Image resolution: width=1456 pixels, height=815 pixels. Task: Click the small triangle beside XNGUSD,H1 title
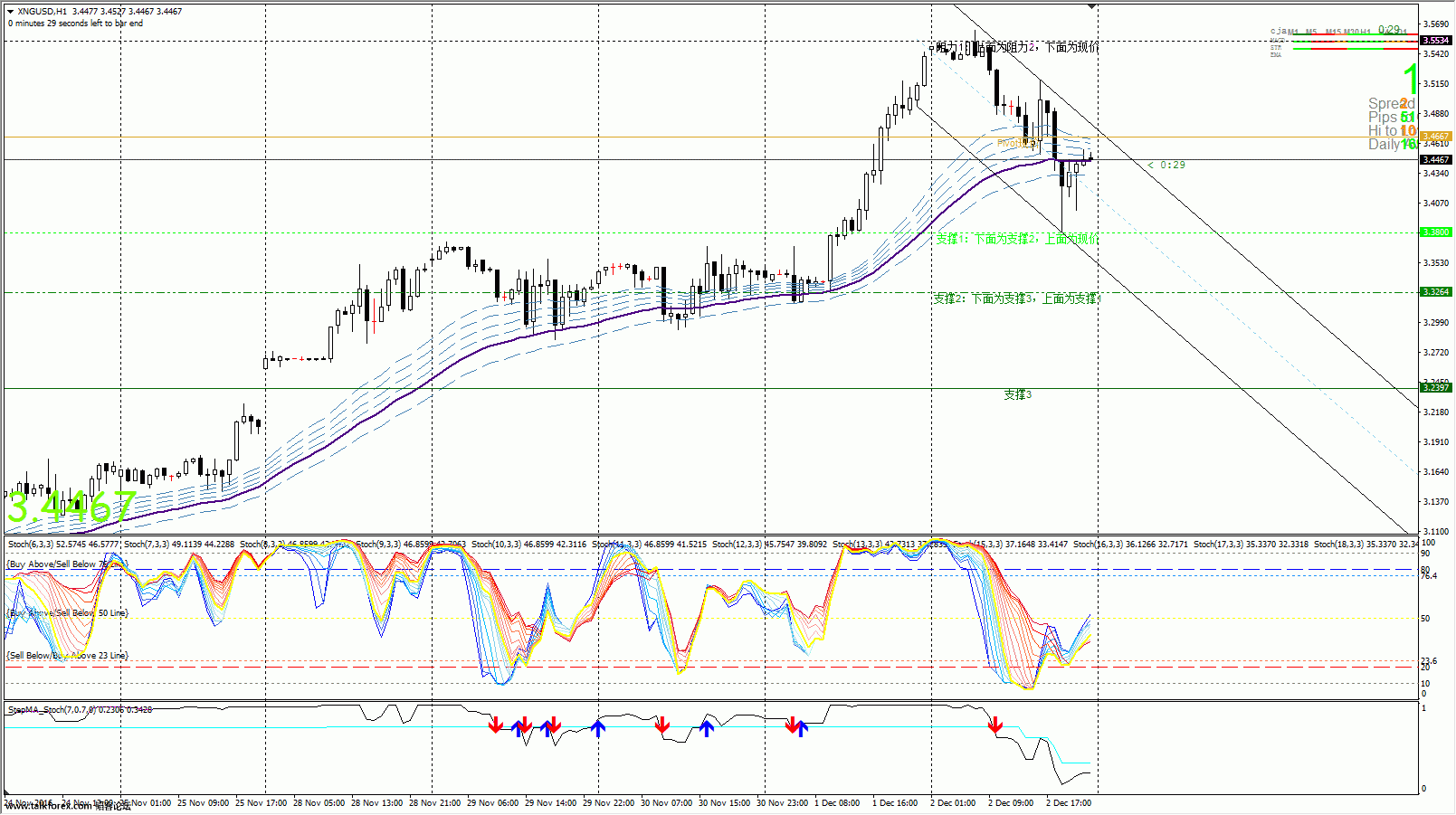10,12
